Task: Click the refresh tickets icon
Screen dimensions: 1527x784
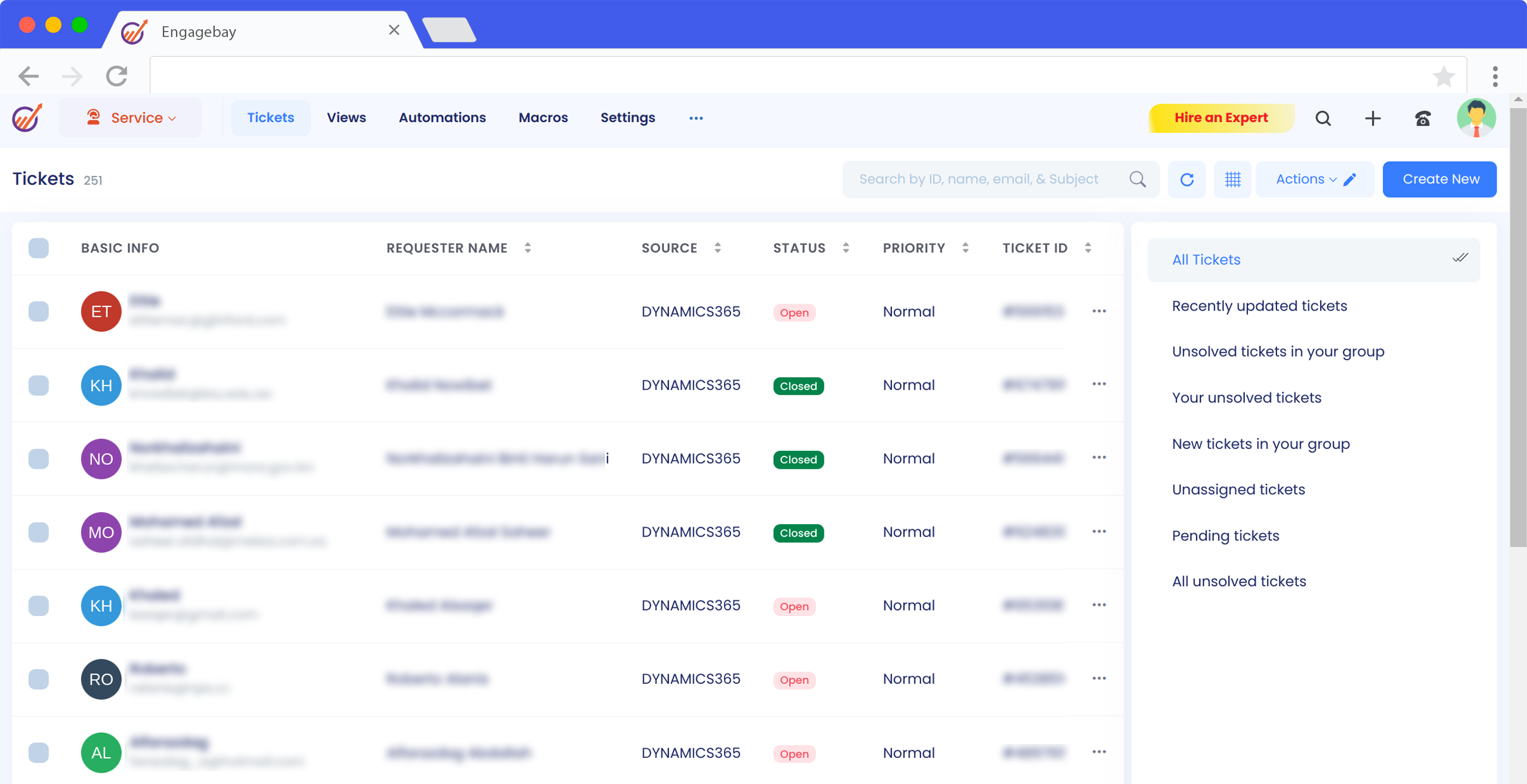Action: point(1186,179)
